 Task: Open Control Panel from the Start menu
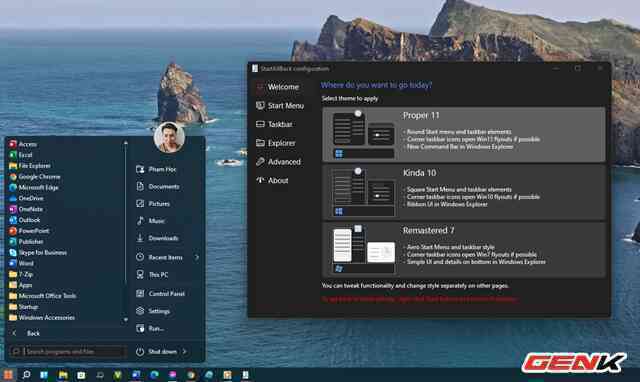click(160, 293)
